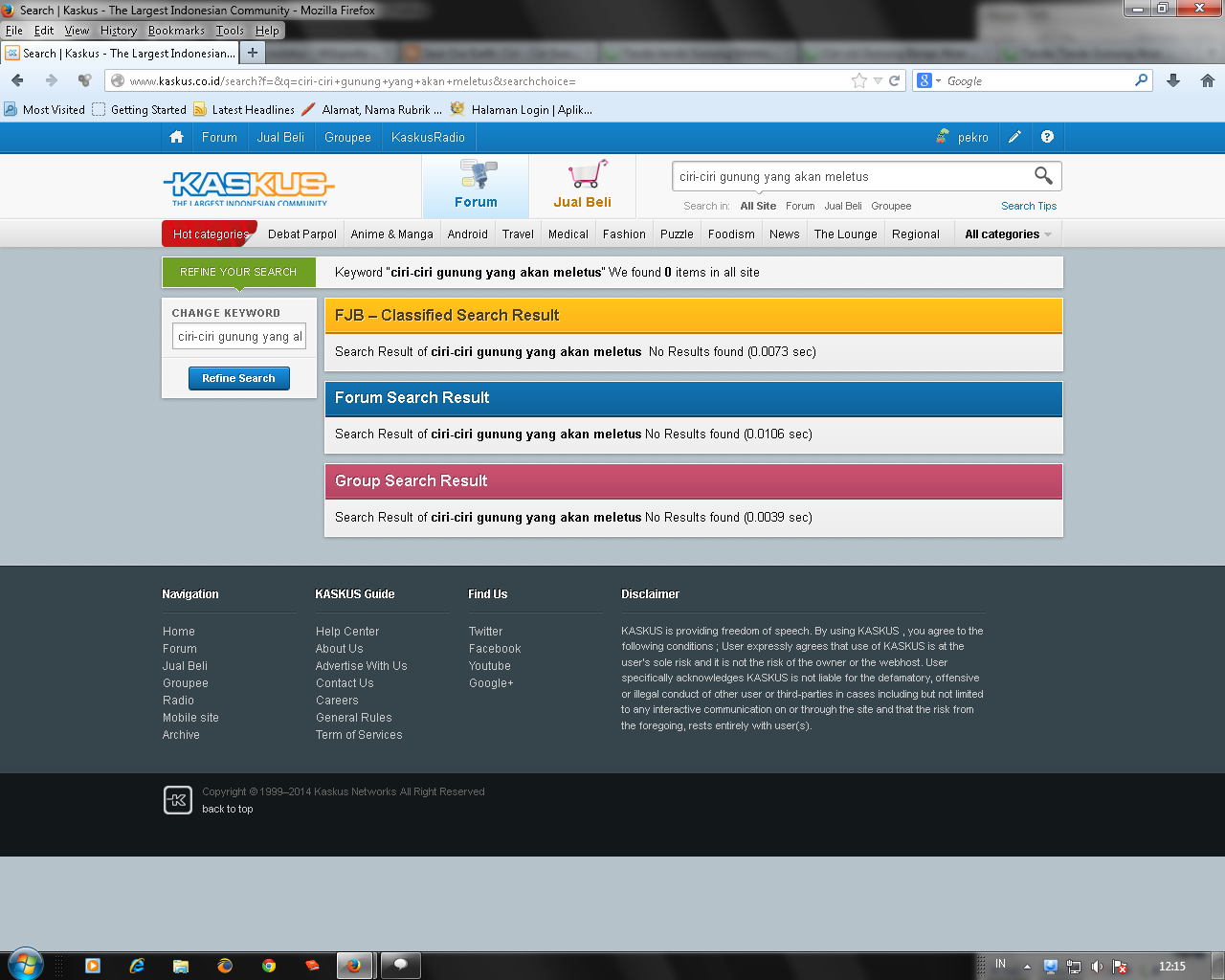Image resolution: width=1225 pixels, height=980 pixels.
Task: Search in Forum only option
Action: coord(800,206)
